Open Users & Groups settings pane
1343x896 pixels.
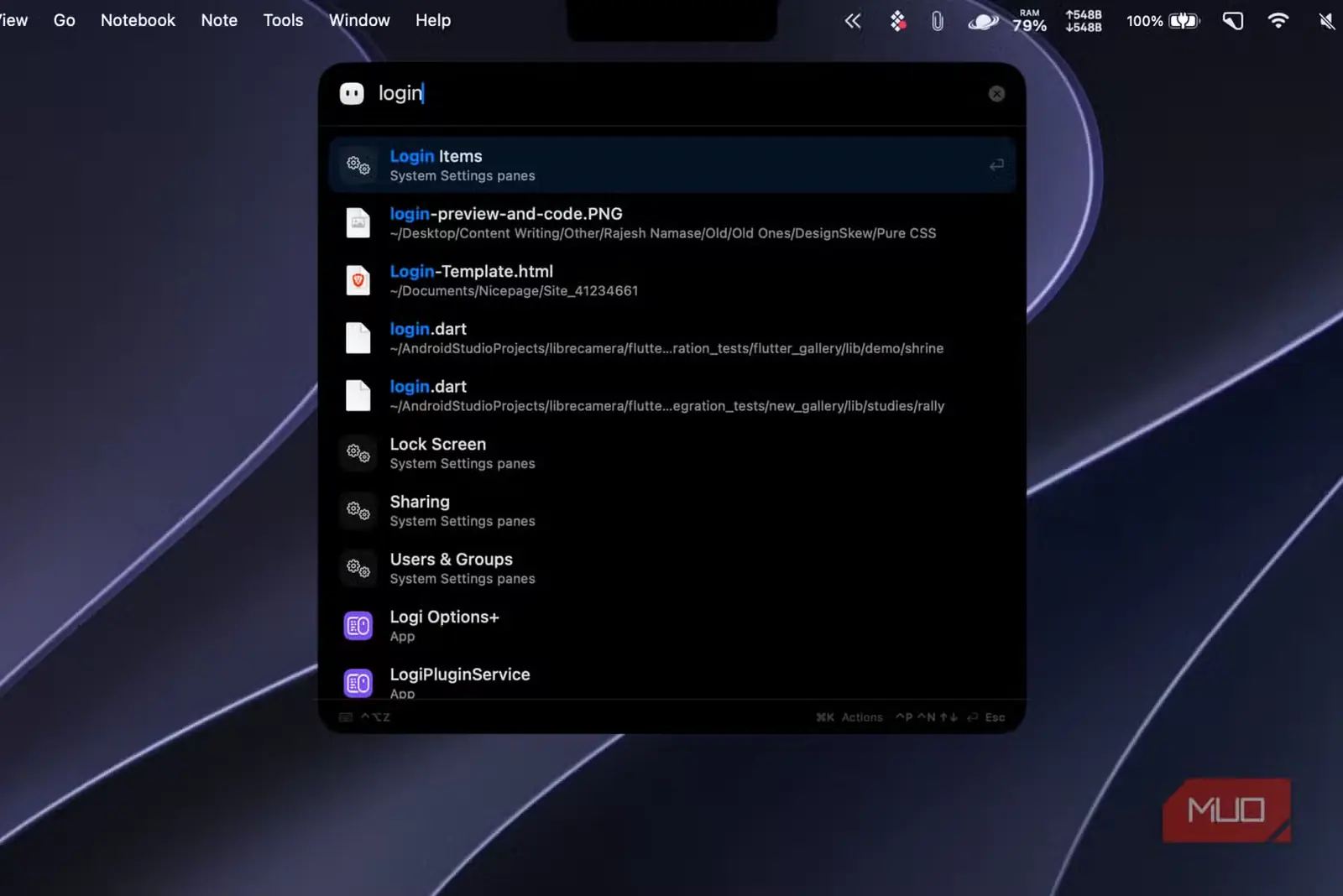point(672,568)
